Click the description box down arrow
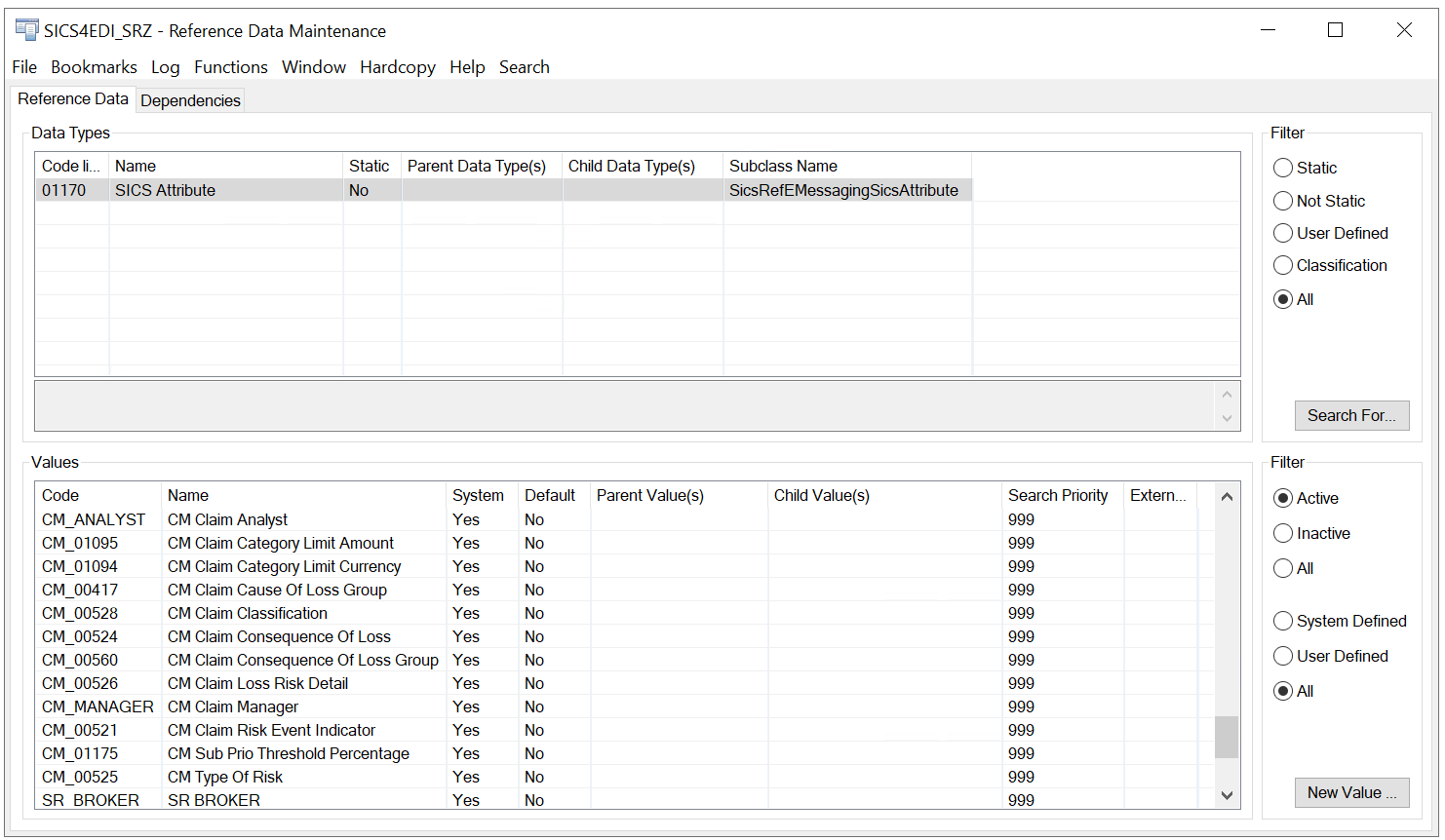 [x=1227, y=418]
